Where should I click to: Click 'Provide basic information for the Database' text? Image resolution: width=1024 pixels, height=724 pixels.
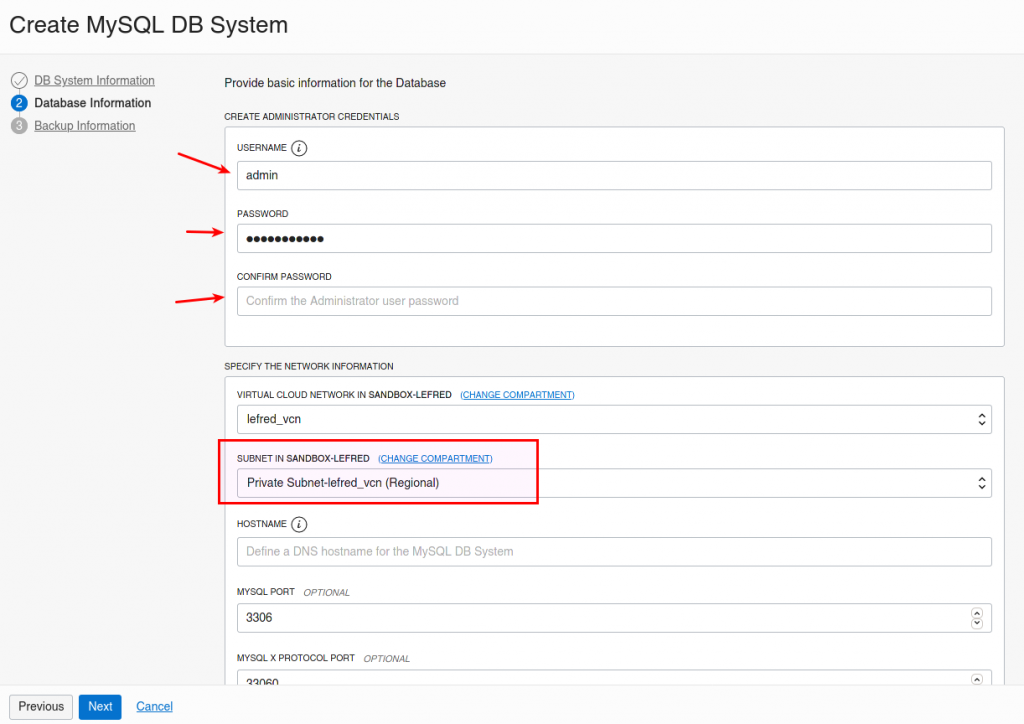335,83
